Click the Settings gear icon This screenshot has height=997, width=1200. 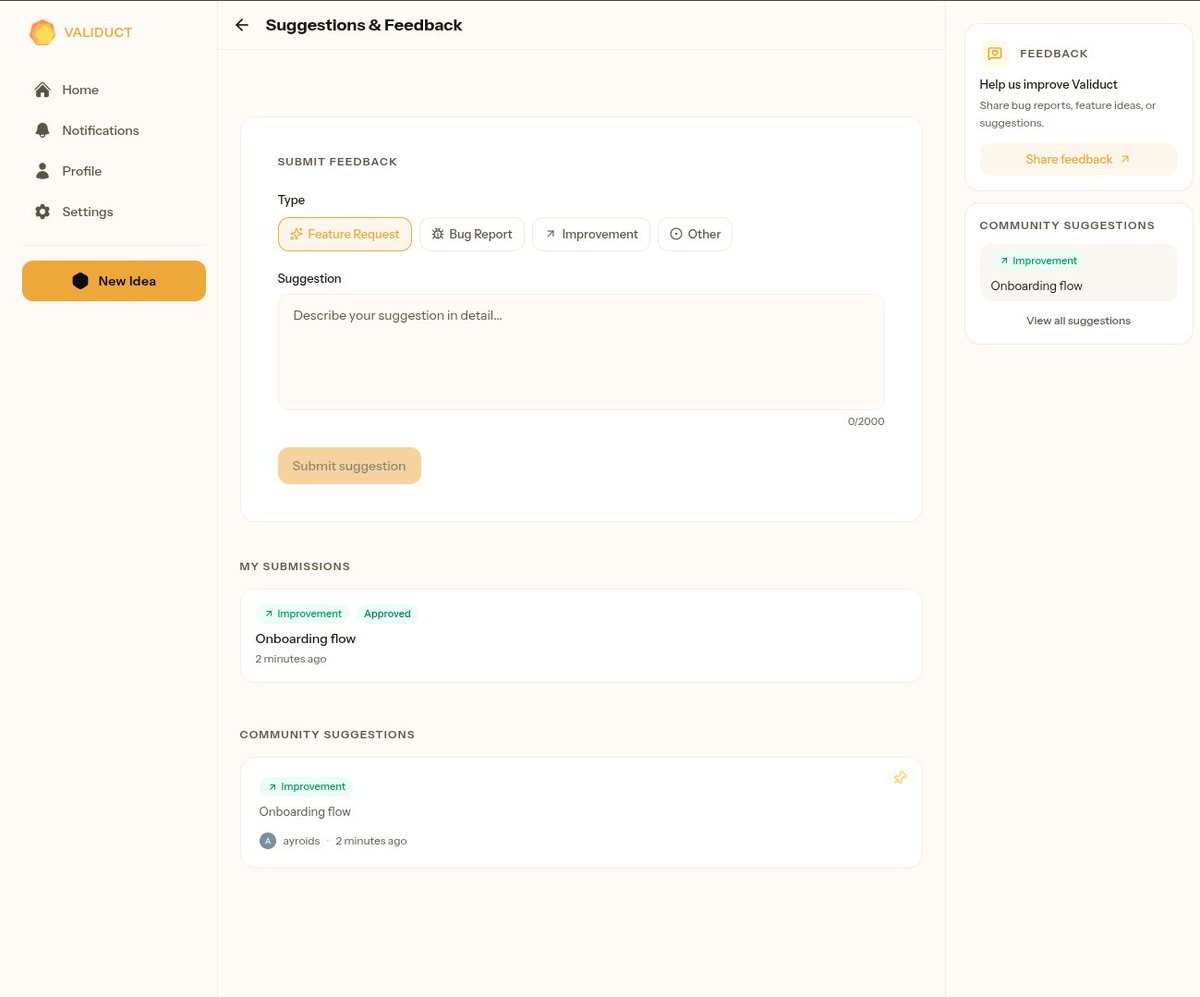[42, 212]
